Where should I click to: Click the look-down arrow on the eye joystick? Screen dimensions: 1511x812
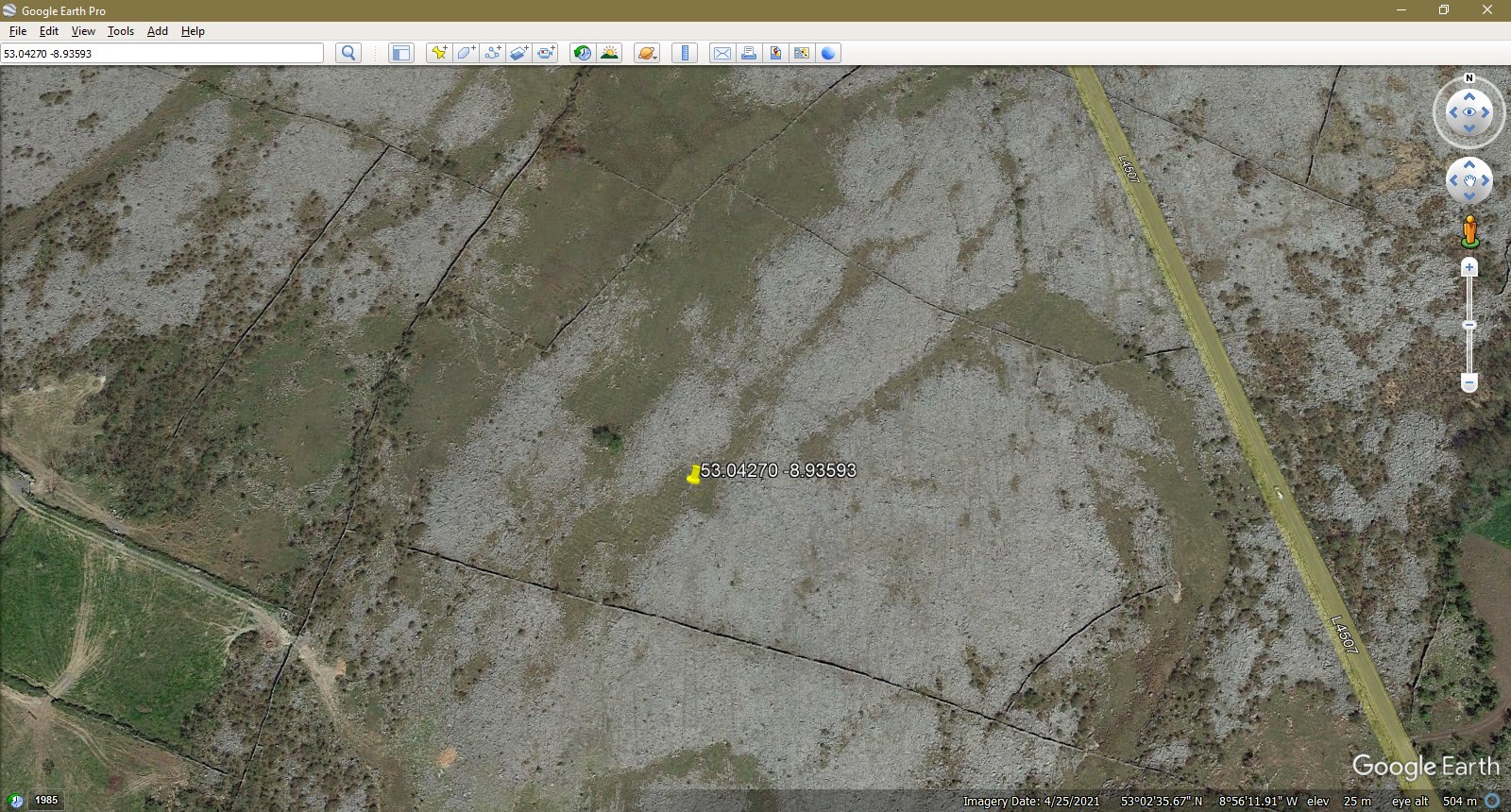pos(1469,127)
